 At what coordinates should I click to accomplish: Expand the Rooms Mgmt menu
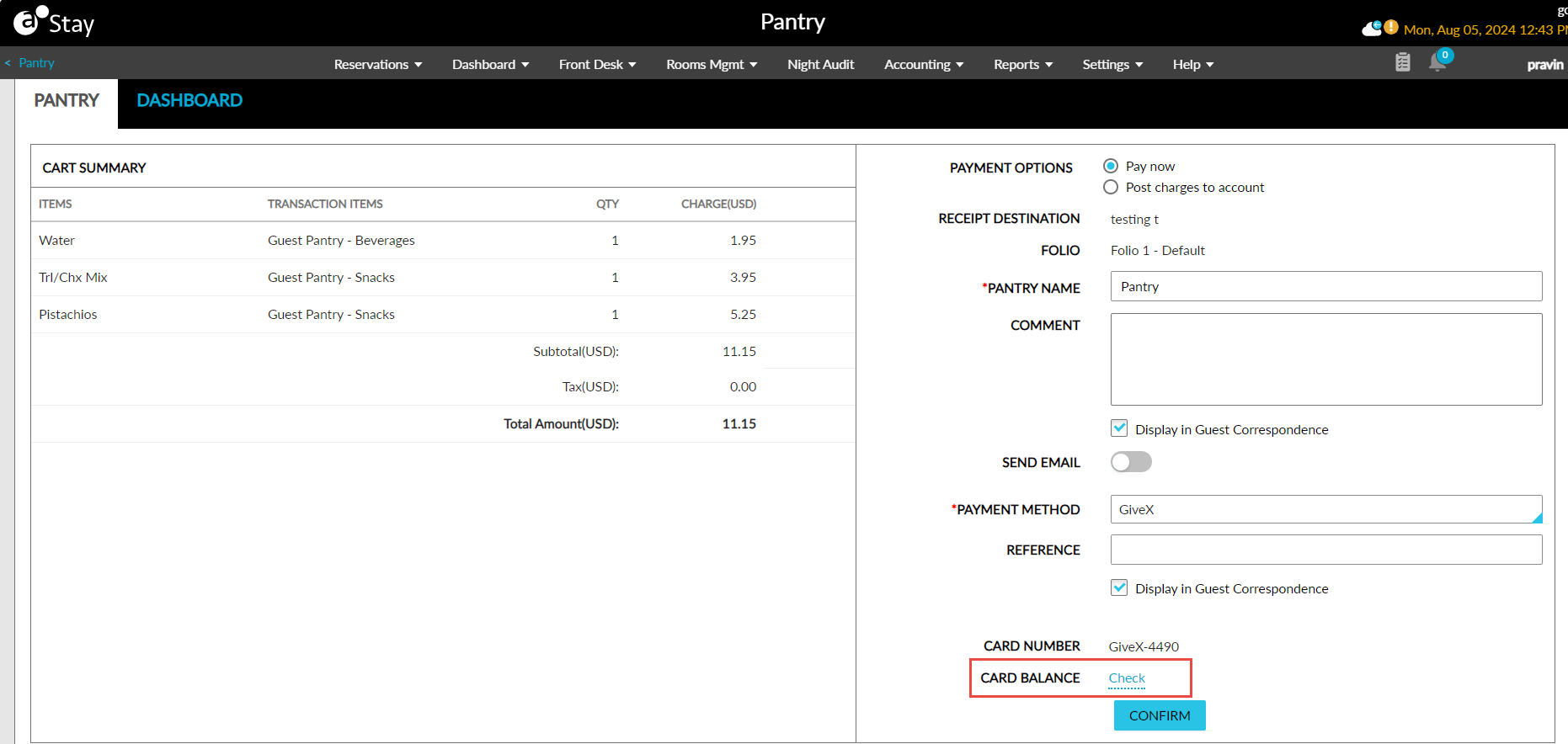pos(712,65)
